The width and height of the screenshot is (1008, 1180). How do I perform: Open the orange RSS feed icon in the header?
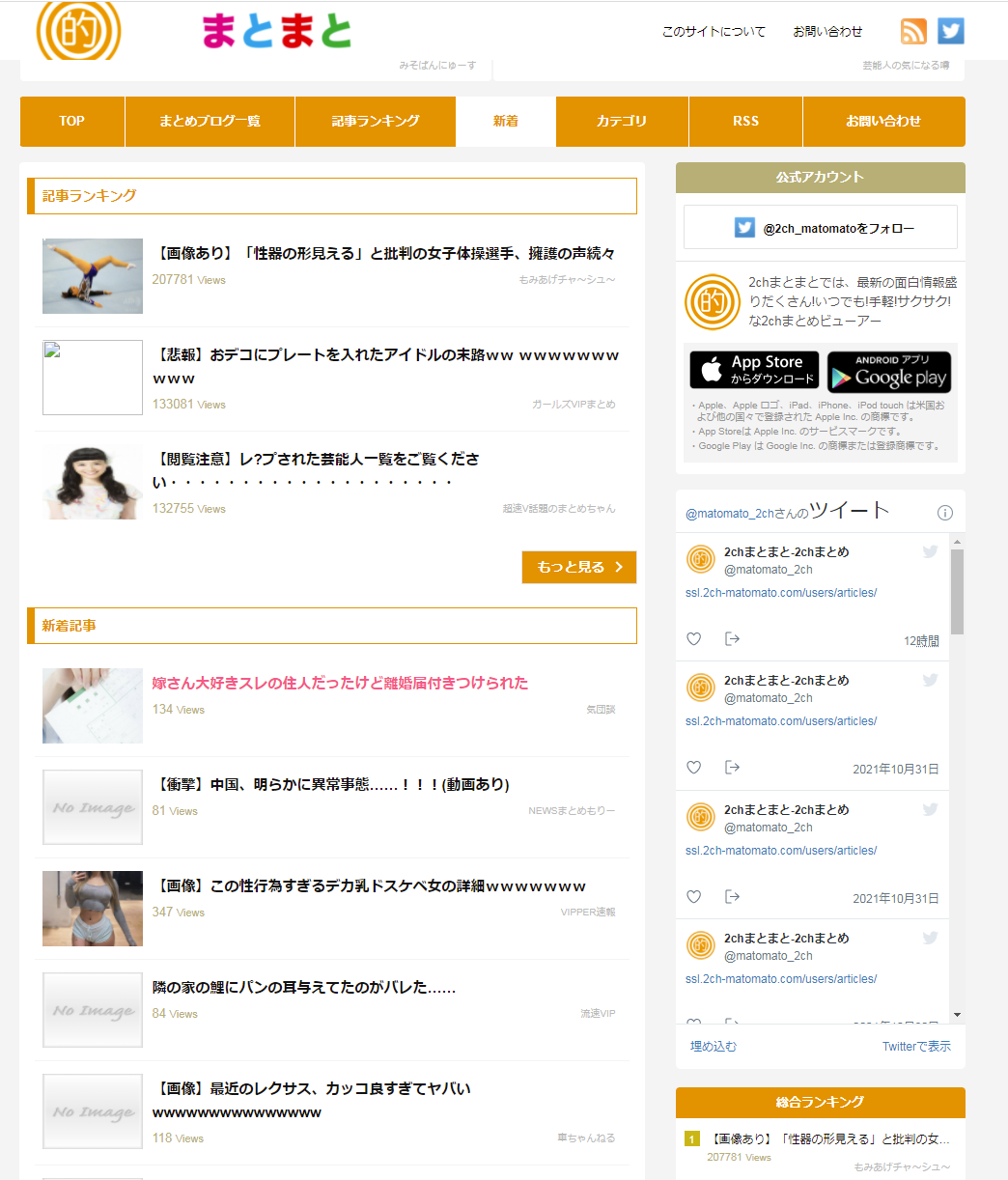pos(913,31)
